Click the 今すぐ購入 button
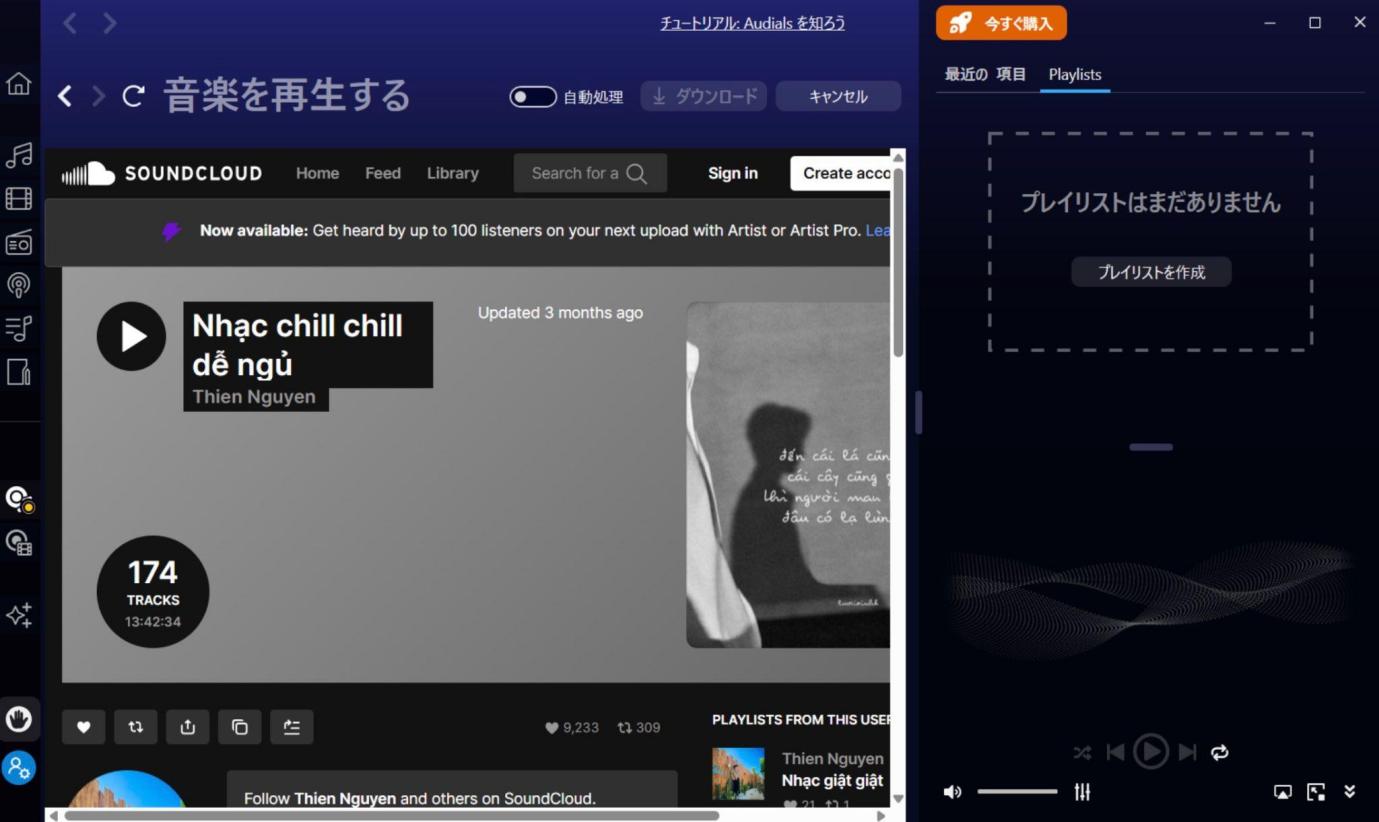 click(1001, 23)
